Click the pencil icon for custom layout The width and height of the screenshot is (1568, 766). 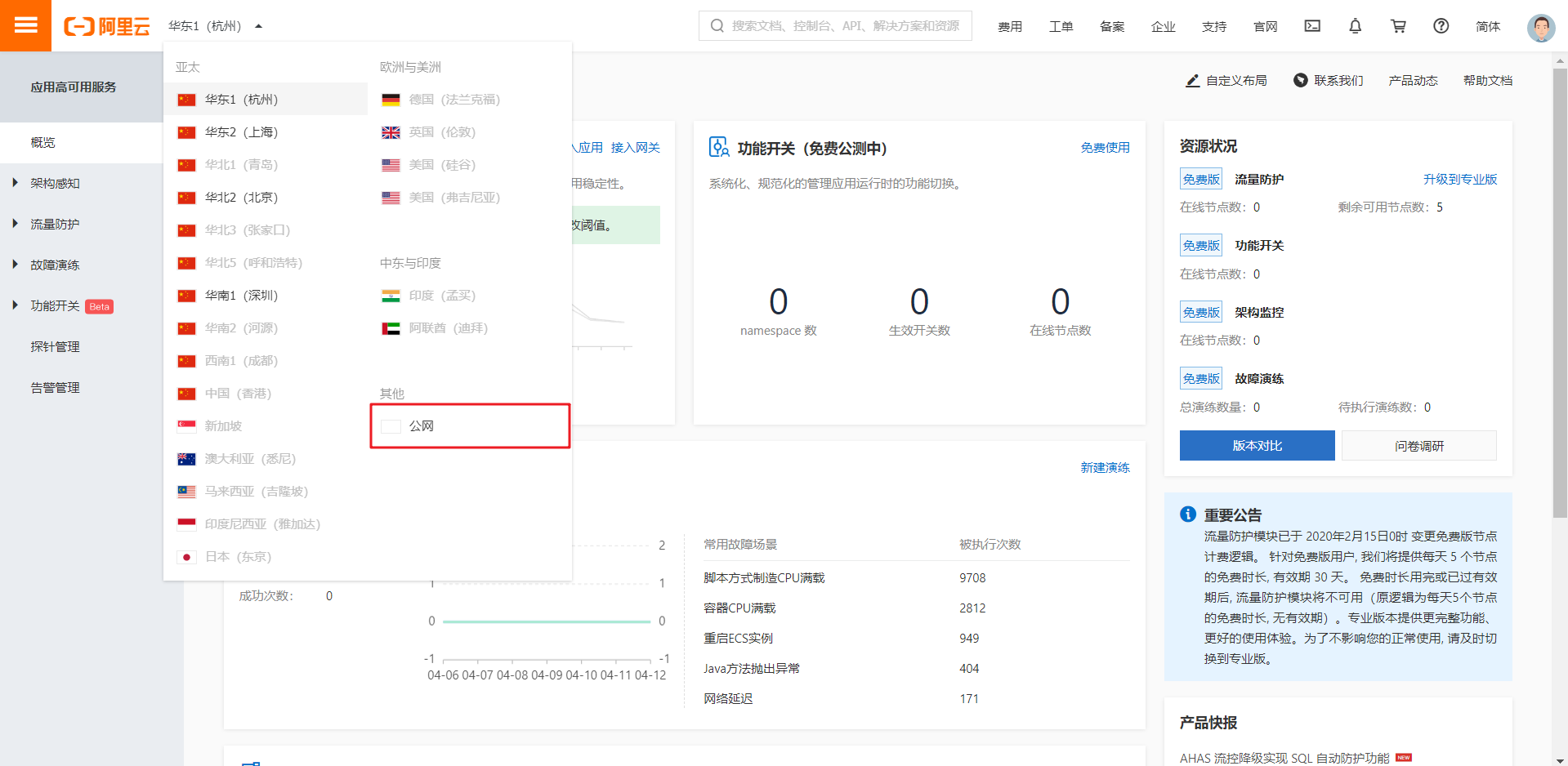[1193, 81]
